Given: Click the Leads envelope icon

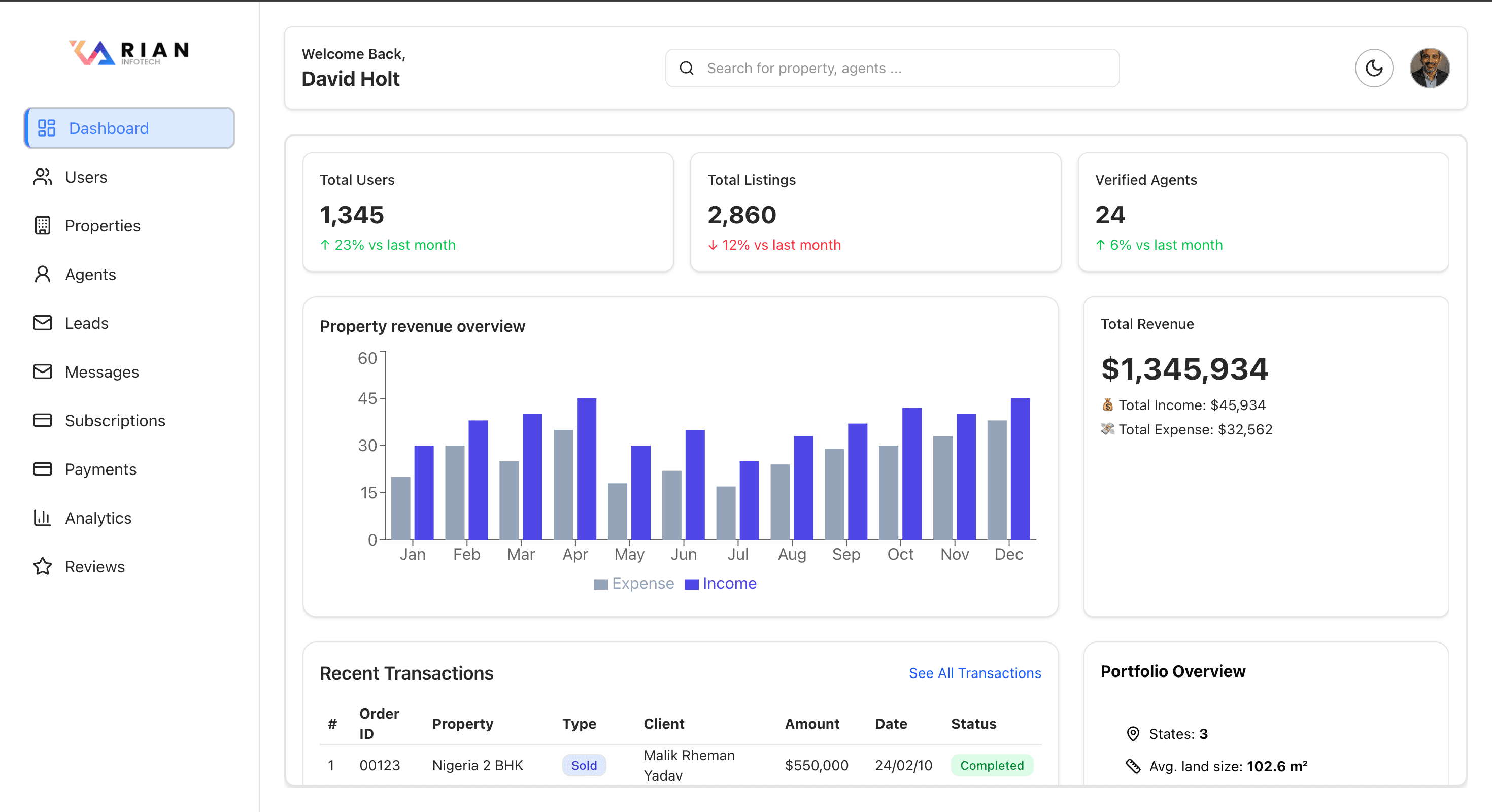Looking at the screenshot, I should click(x=42, y=323).
